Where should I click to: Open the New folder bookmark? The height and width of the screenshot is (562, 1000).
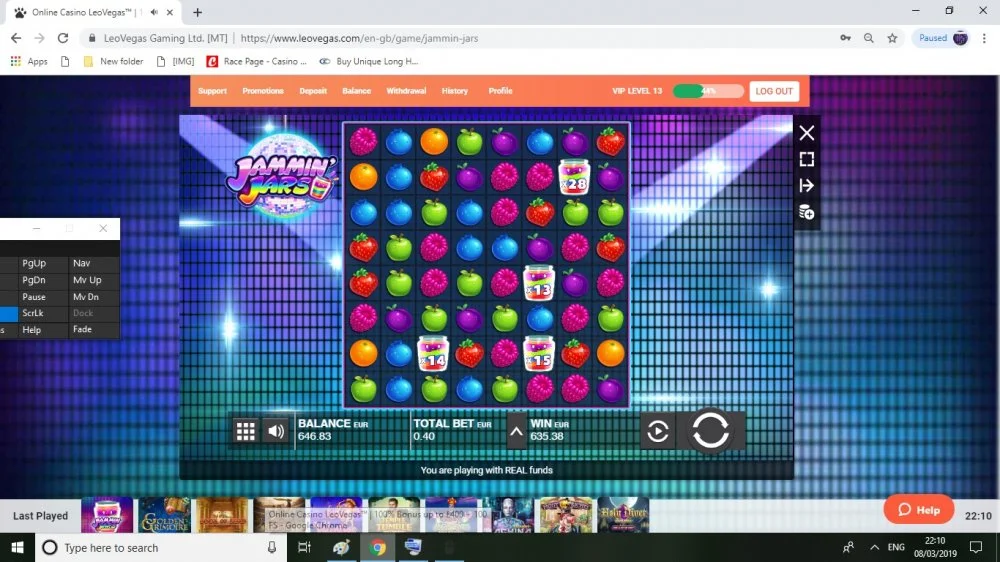[x=114, y=61]
